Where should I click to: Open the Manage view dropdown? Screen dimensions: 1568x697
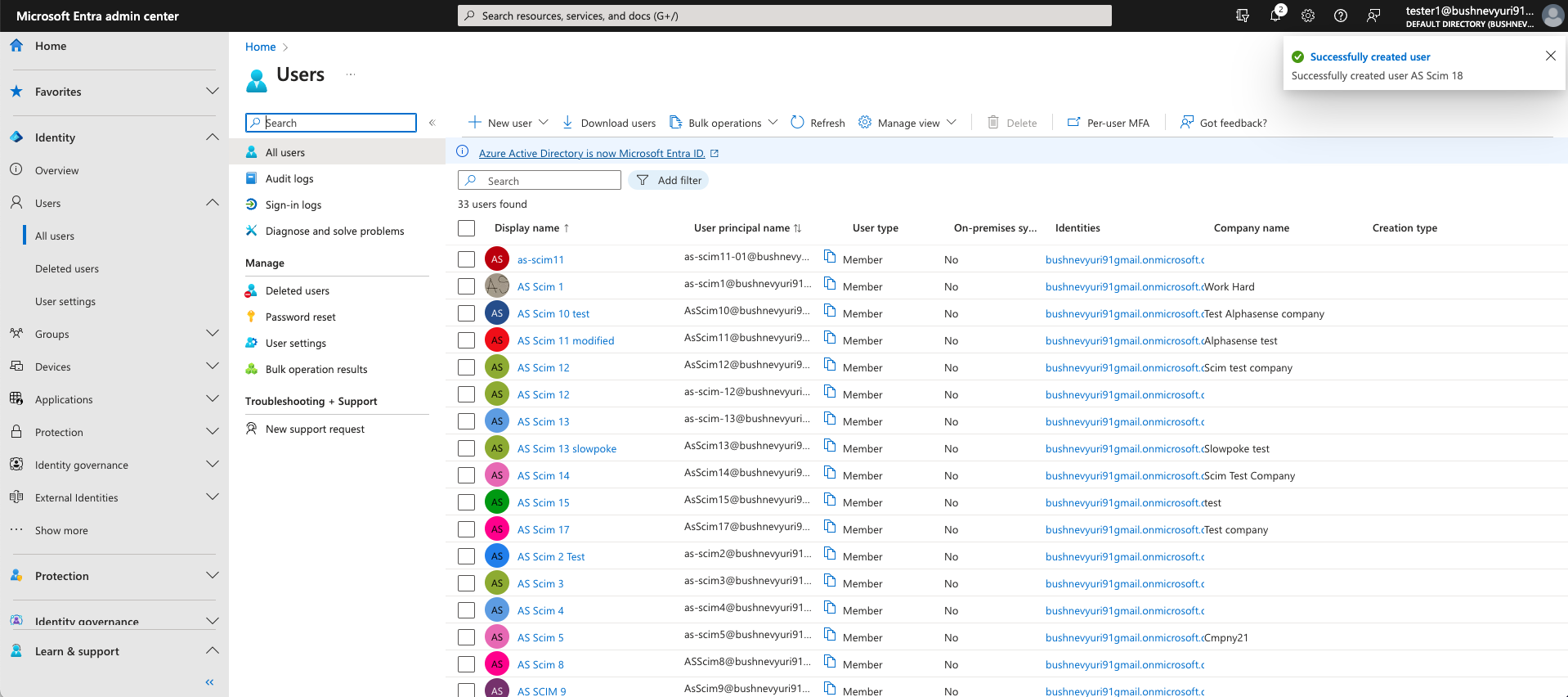click(907, 123)
